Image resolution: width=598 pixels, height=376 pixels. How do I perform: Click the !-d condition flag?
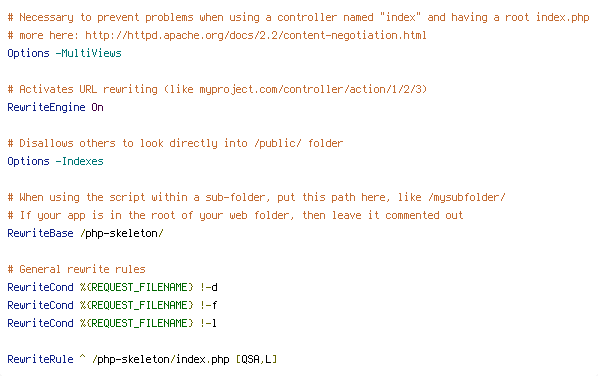coord(208,287)
